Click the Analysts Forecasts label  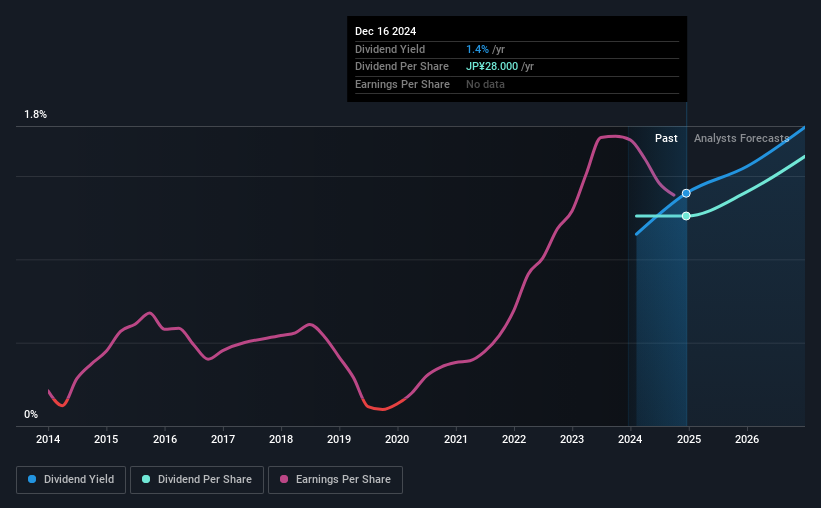pos(741,138)
